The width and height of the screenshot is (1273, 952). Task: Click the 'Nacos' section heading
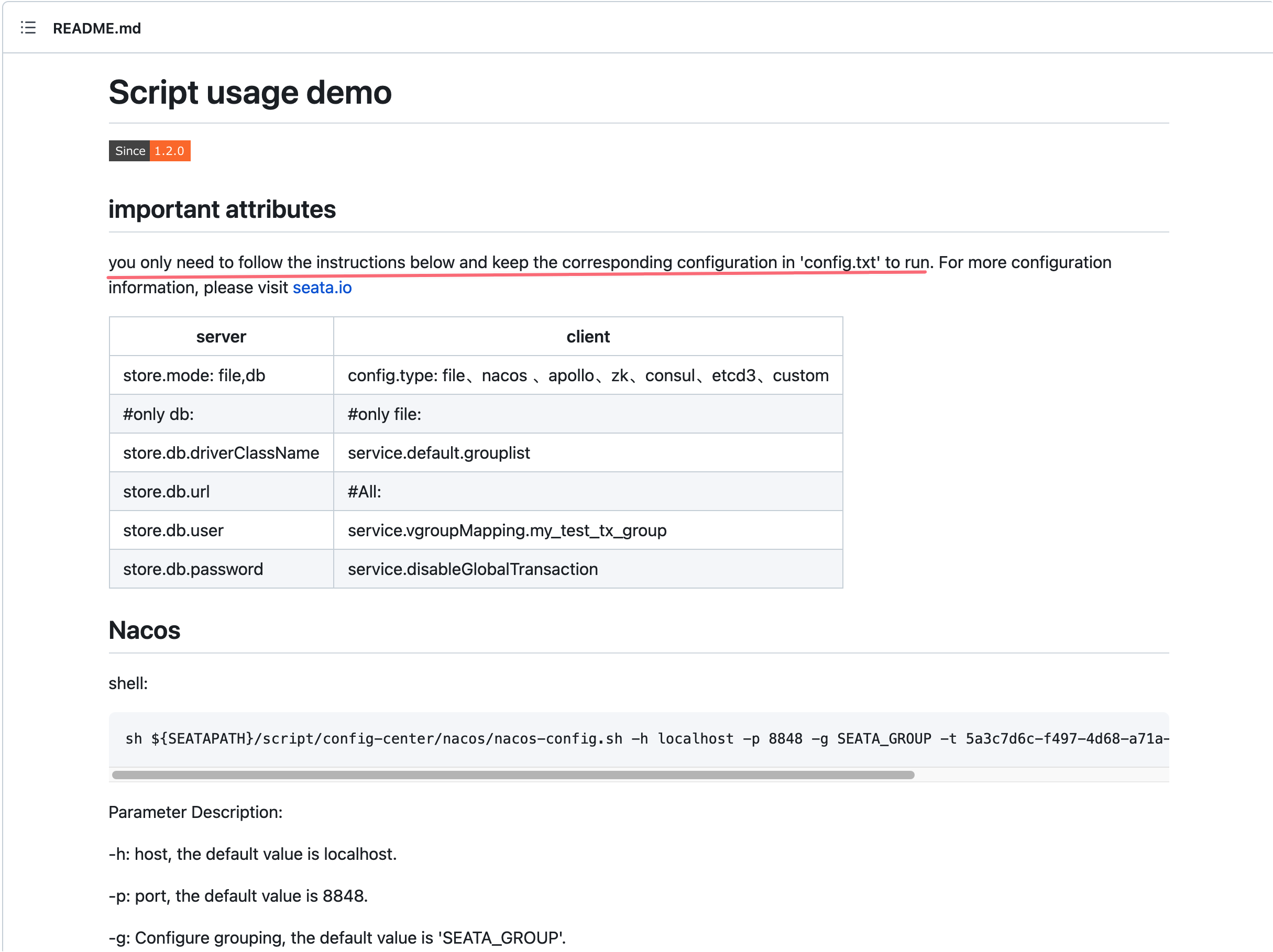click(x=145, y=630)
